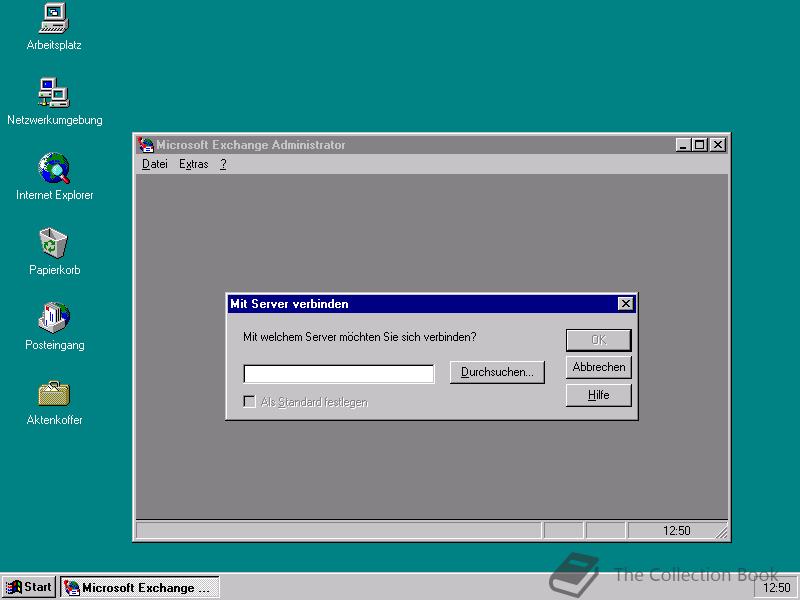Open the ? help menu

tap(223, 164)
